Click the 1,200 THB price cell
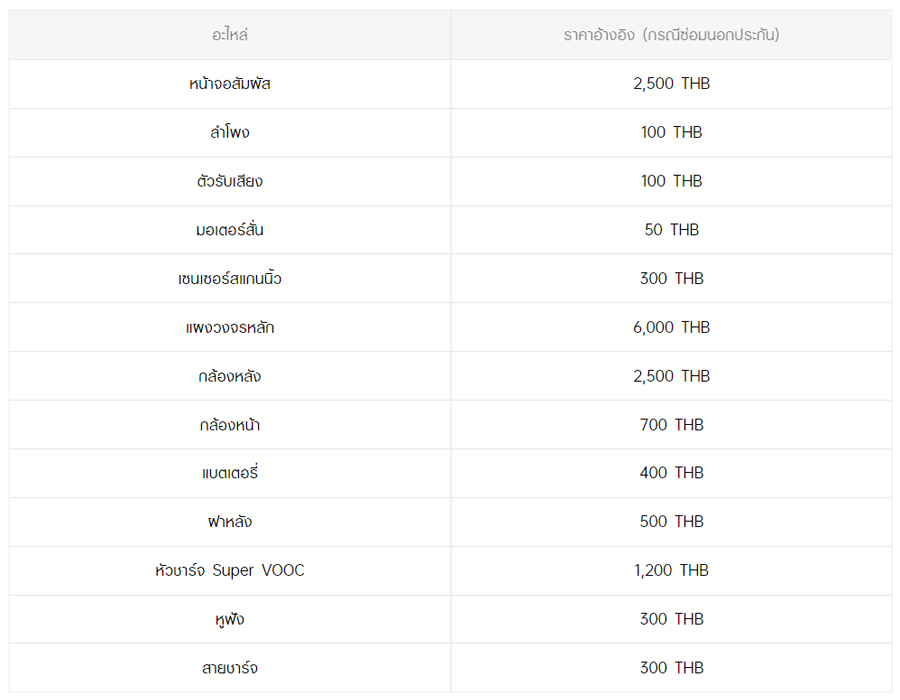 pos(671,571)
